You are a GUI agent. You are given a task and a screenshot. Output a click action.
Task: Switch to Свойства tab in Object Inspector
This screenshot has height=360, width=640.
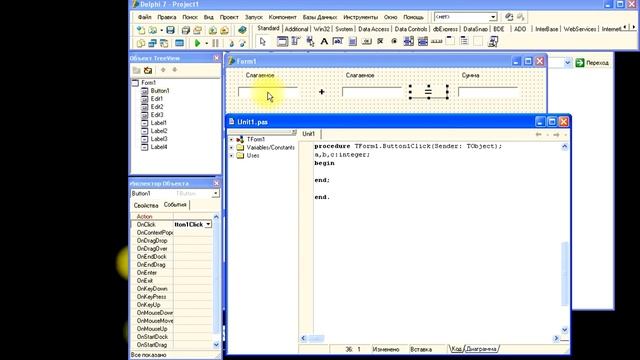click(x=146, y=205)
